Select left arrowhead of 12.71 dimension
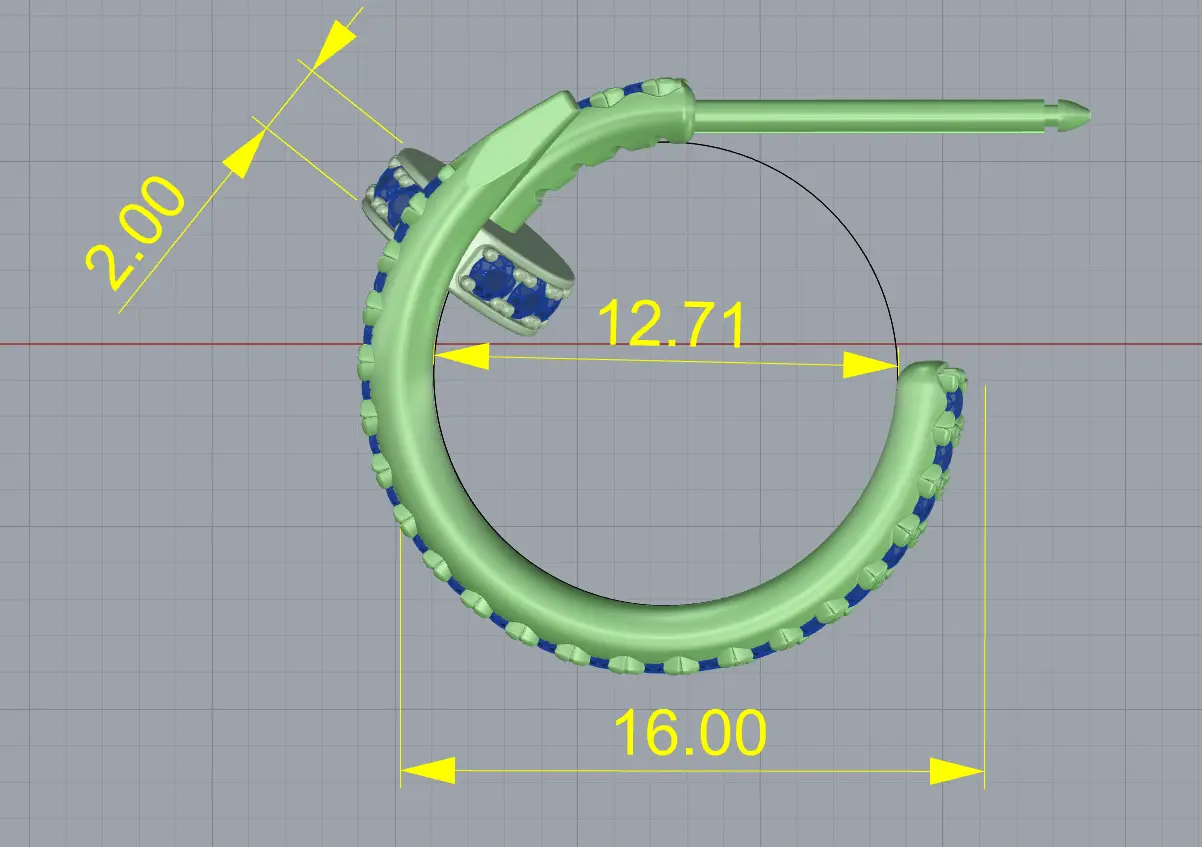The height and width of the screenshot is (847, 1202). [462, 355]
